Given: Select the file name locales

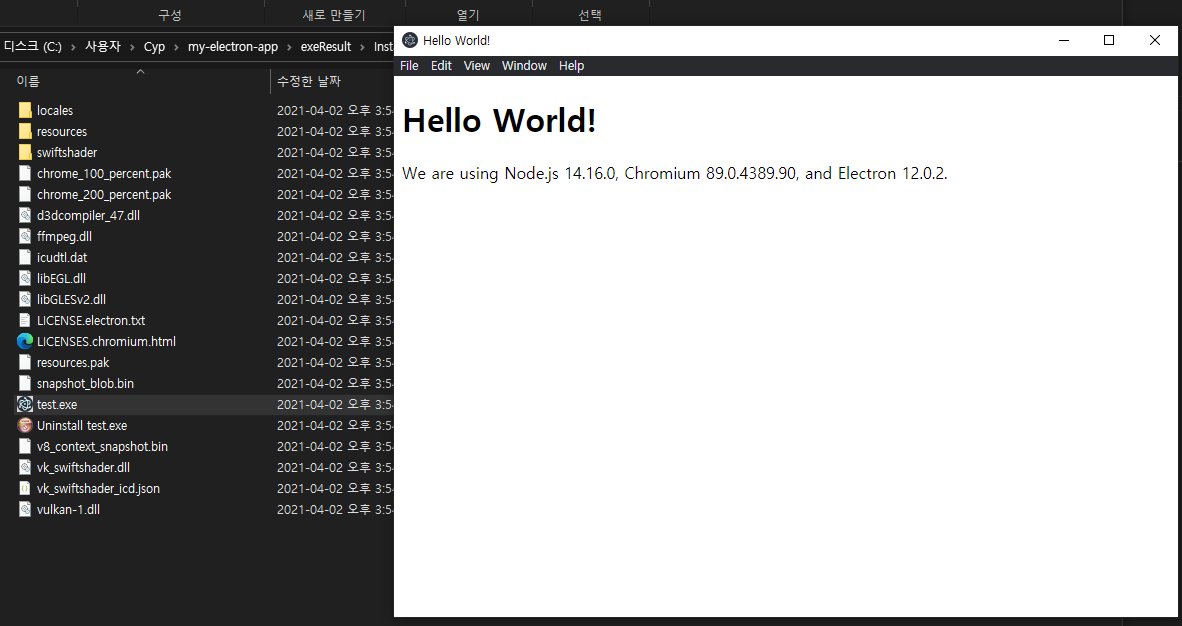Looking at the screenshot, I should click(55, 110).
